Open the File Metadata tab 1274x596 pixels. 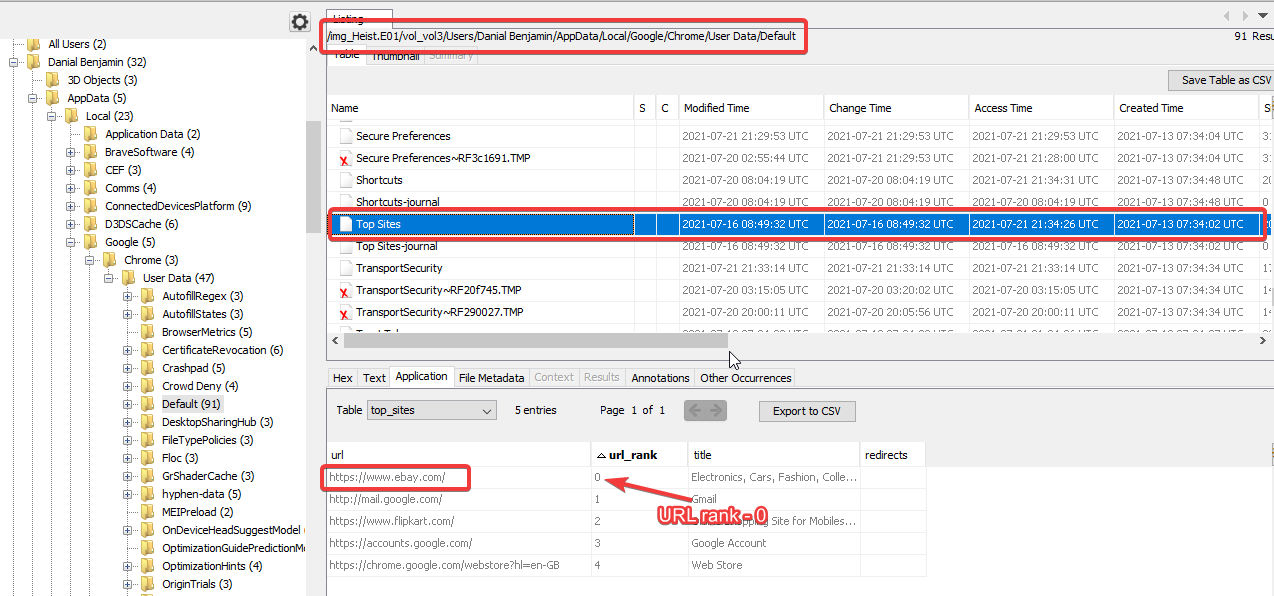pyautogui.click(x=491, y=378)
